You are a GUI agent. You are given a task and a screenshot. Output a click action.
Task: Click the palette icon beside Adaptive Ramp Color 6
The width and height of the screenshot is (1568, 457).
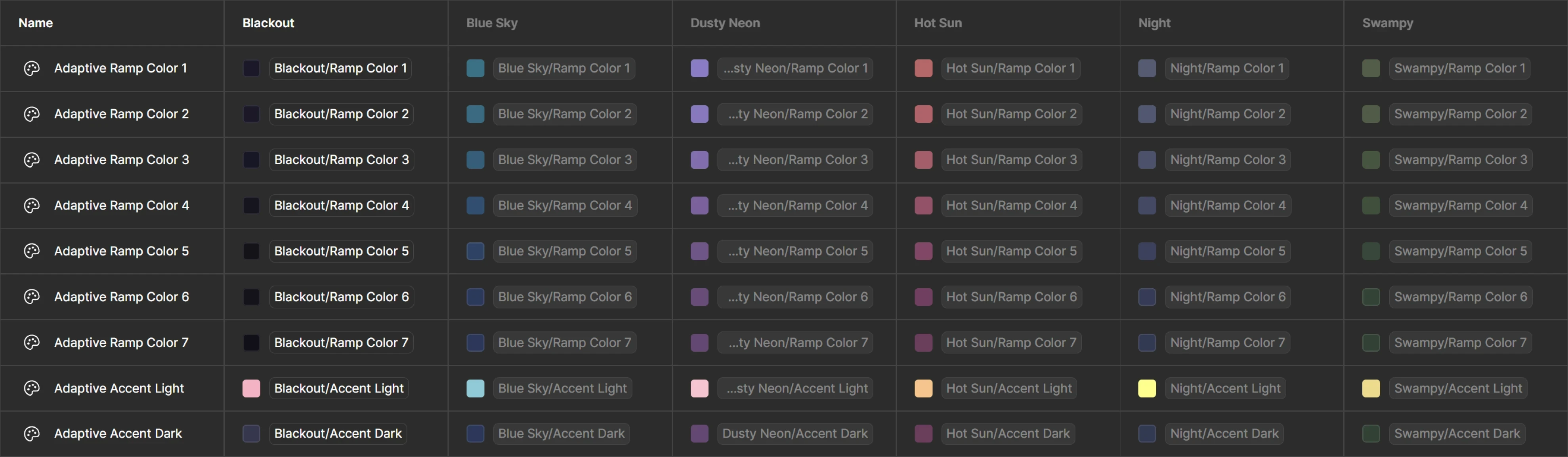[x=32, y=297]
